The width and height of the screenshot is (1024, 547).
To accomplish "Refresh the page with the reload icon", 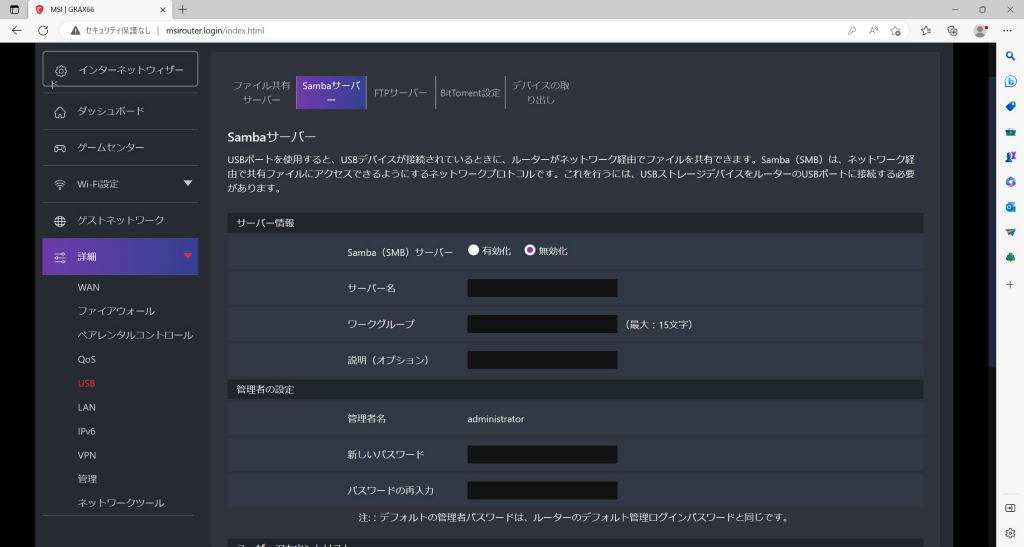I will (x=43, y=31).
